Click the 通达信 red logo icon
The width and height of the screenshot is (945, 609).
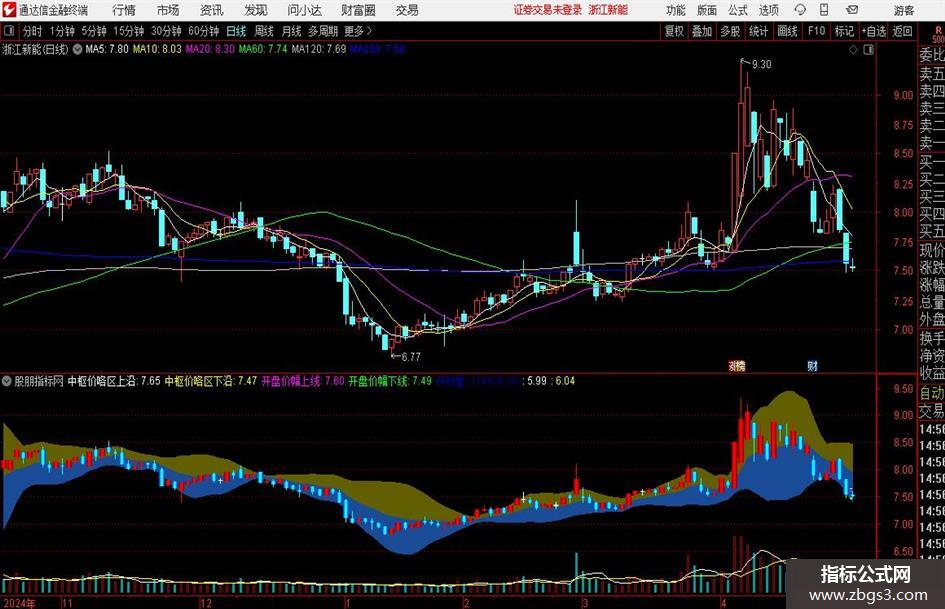[x=9, y=10]
